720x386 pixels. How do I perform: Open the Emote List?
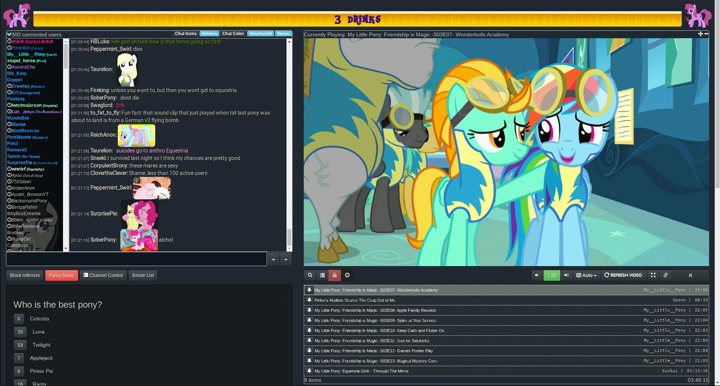click(143, 275)
